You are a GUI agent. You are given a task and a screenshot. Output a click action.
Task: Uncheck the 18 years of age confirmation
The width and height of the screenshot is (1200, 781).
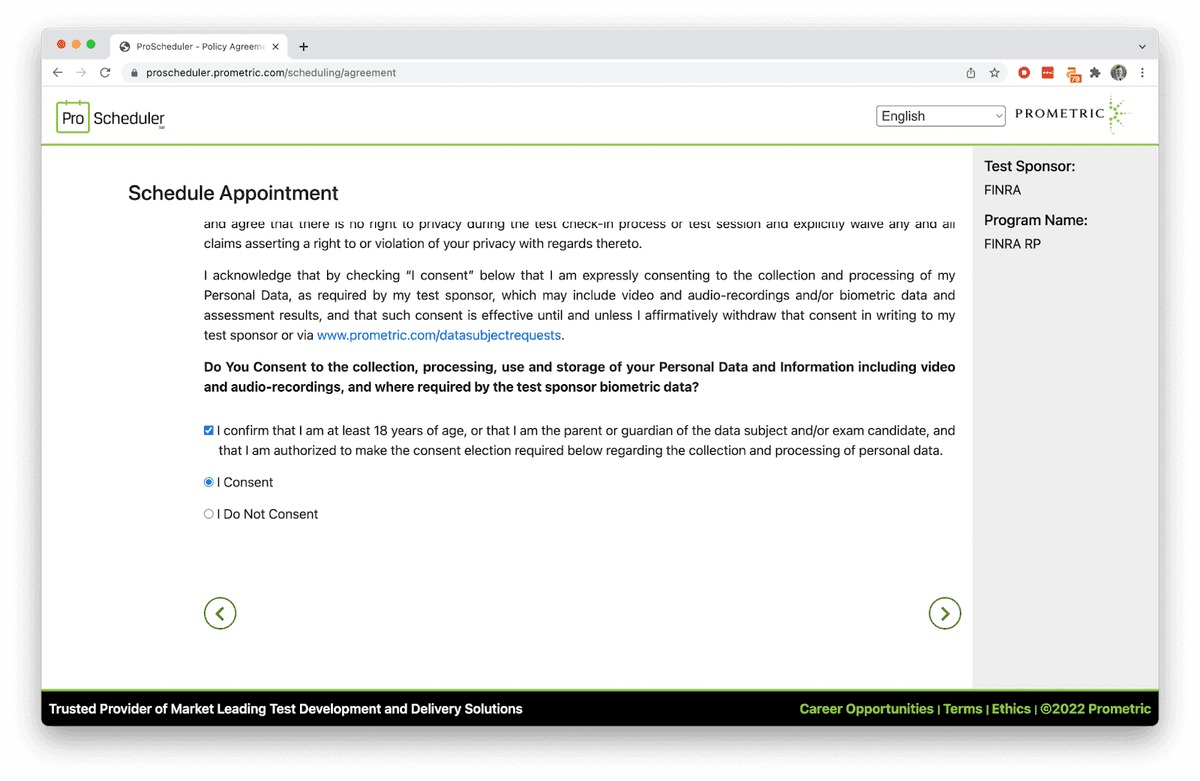(x=209, y=431)
